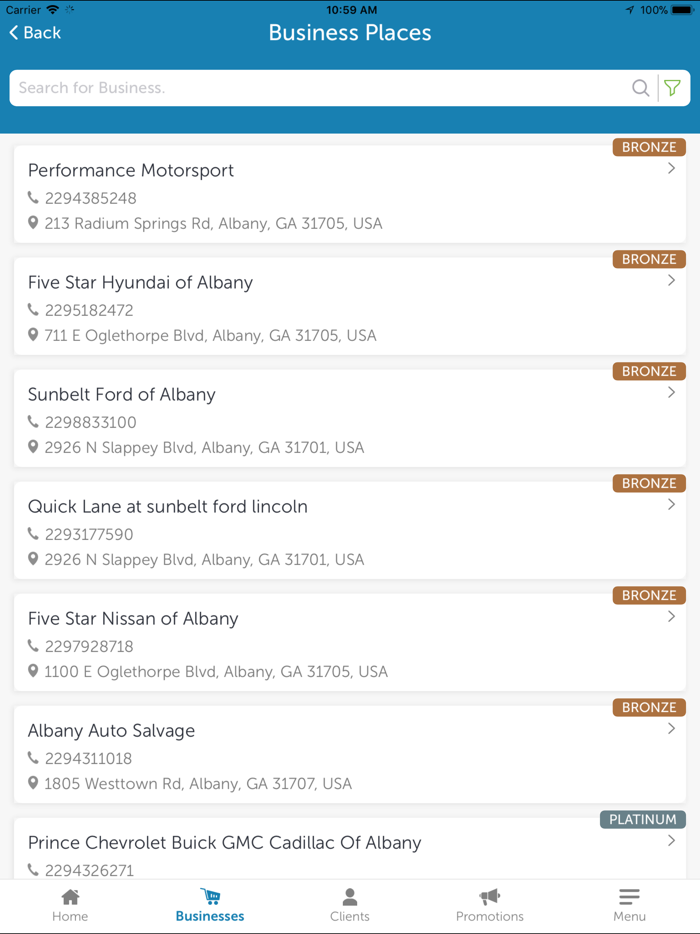The height and width of the screenshot is (934, 700).
Task: Switch to the Clients tab
Action: click(350, 905)
